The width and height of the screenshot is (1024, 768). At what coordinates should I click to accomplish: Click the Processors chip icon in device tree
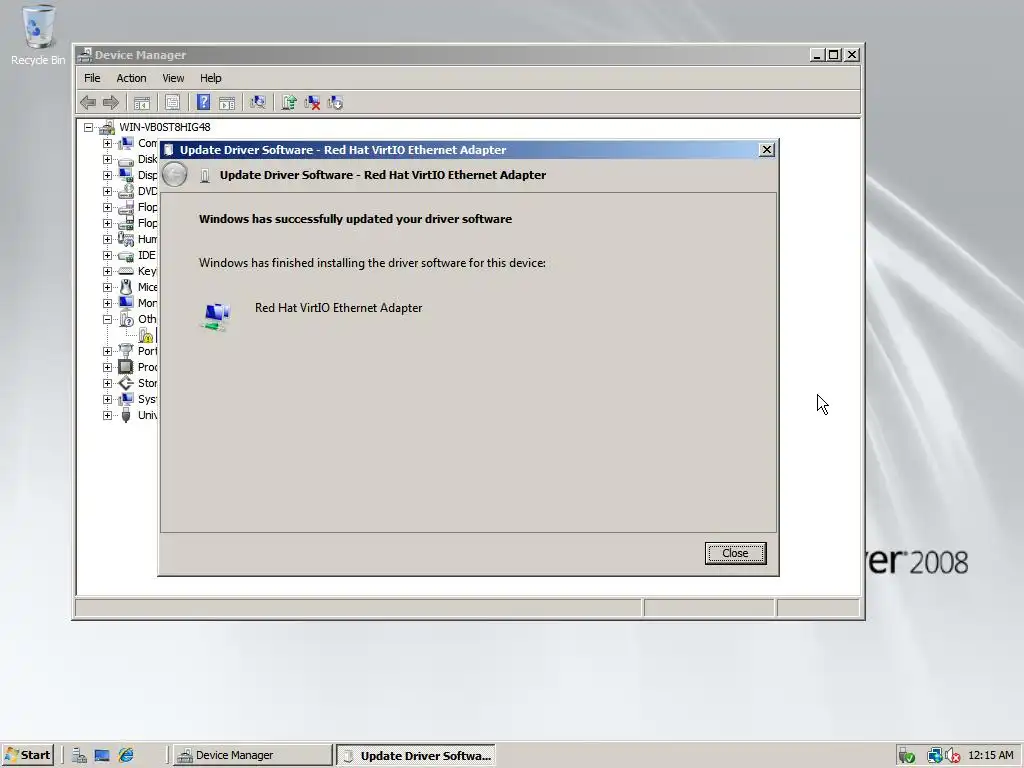click(x=125, y=367)
